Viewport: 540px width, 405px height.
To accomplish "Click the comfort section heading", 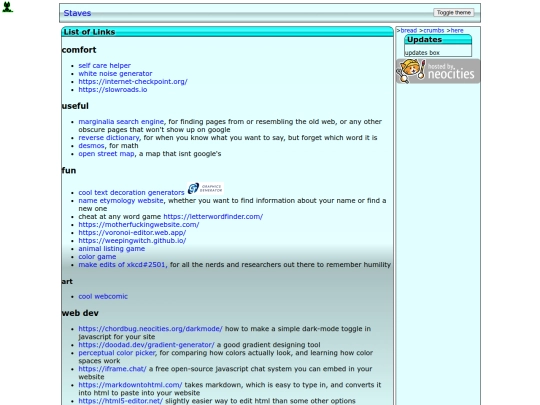I will click(79, 50).
